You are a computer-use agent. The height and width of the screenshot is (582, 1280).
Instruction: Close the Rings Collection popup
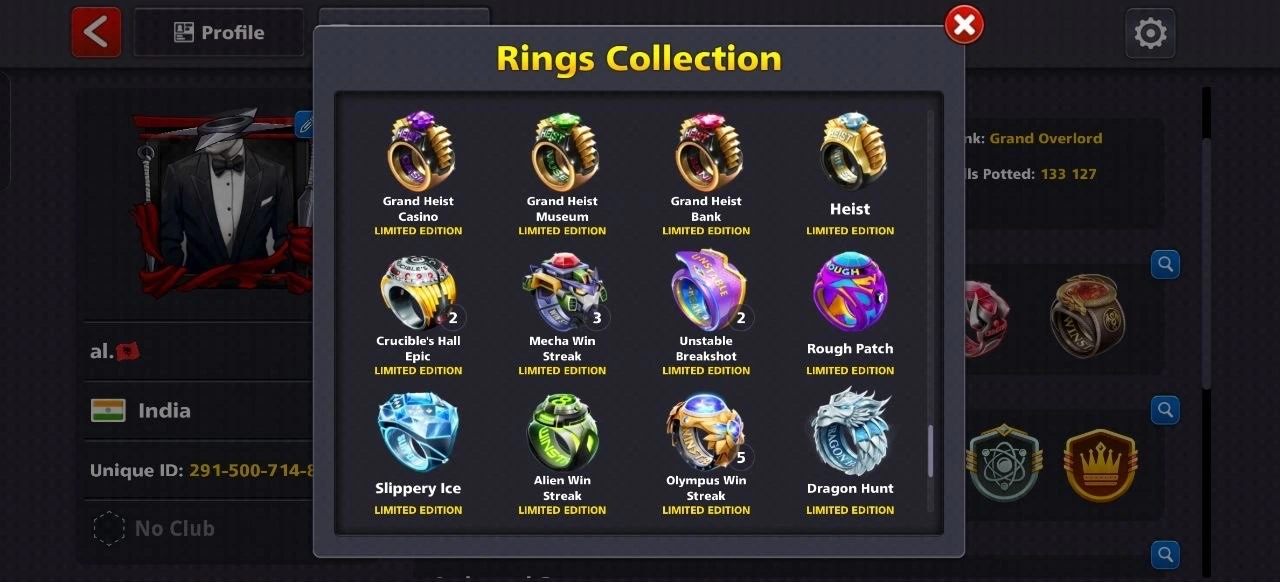(964, 26)
